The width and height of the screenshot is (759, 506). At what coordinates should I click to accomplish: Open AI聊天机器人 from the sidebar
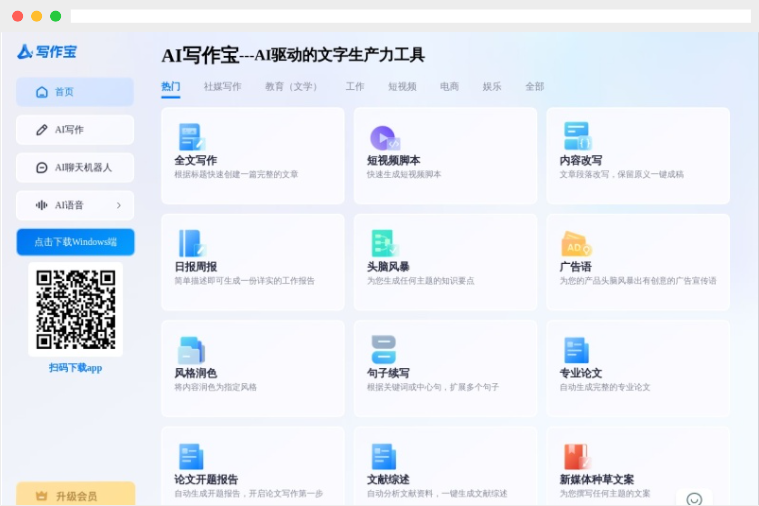click(x=75, y=168)
